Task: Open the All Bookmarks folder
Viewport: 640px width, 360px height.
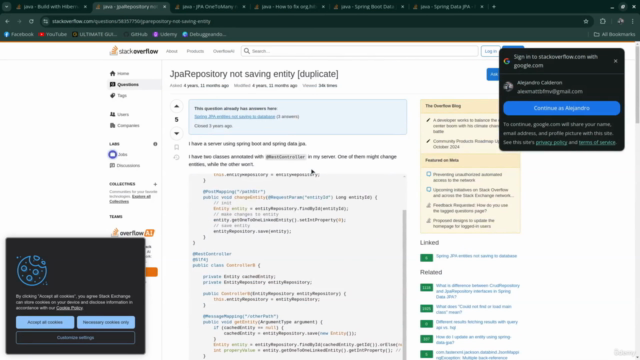Action: click(614, 34)
